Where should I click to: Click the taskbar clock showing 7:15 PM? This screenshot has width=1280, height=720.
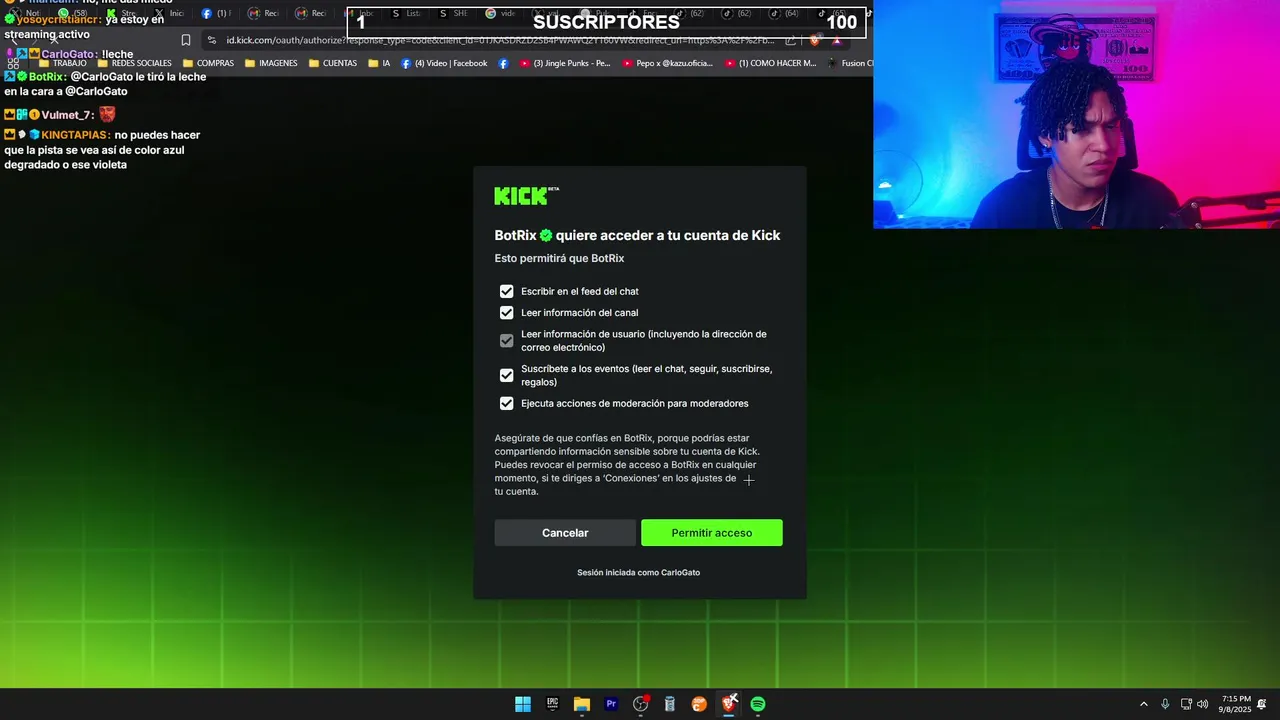click(x=1236, y=704)
